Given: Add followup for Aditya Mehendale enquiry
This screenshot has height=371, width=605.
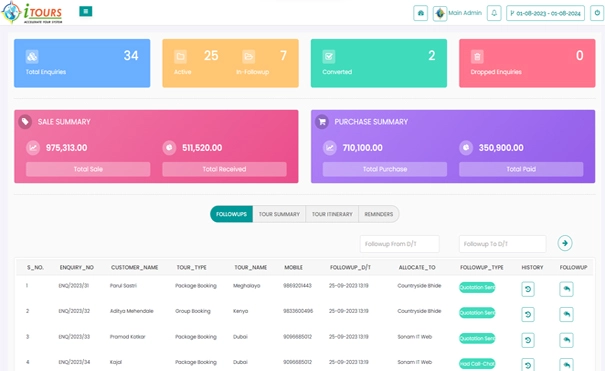Looking at the screenshot, I should click(566, 314).
